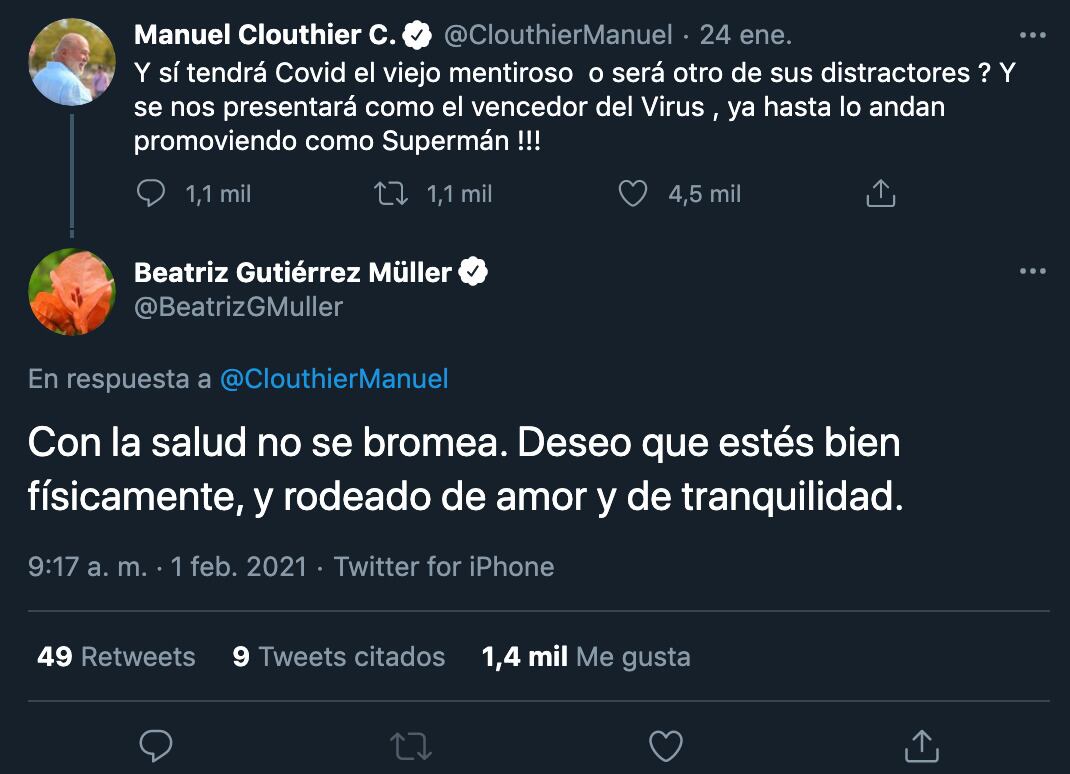Image resolution: width=1070 pixels, height=774 pixels.
Task: Like Beatriz Gutiérrez Müller's reply
Action: tap(665, 745)
